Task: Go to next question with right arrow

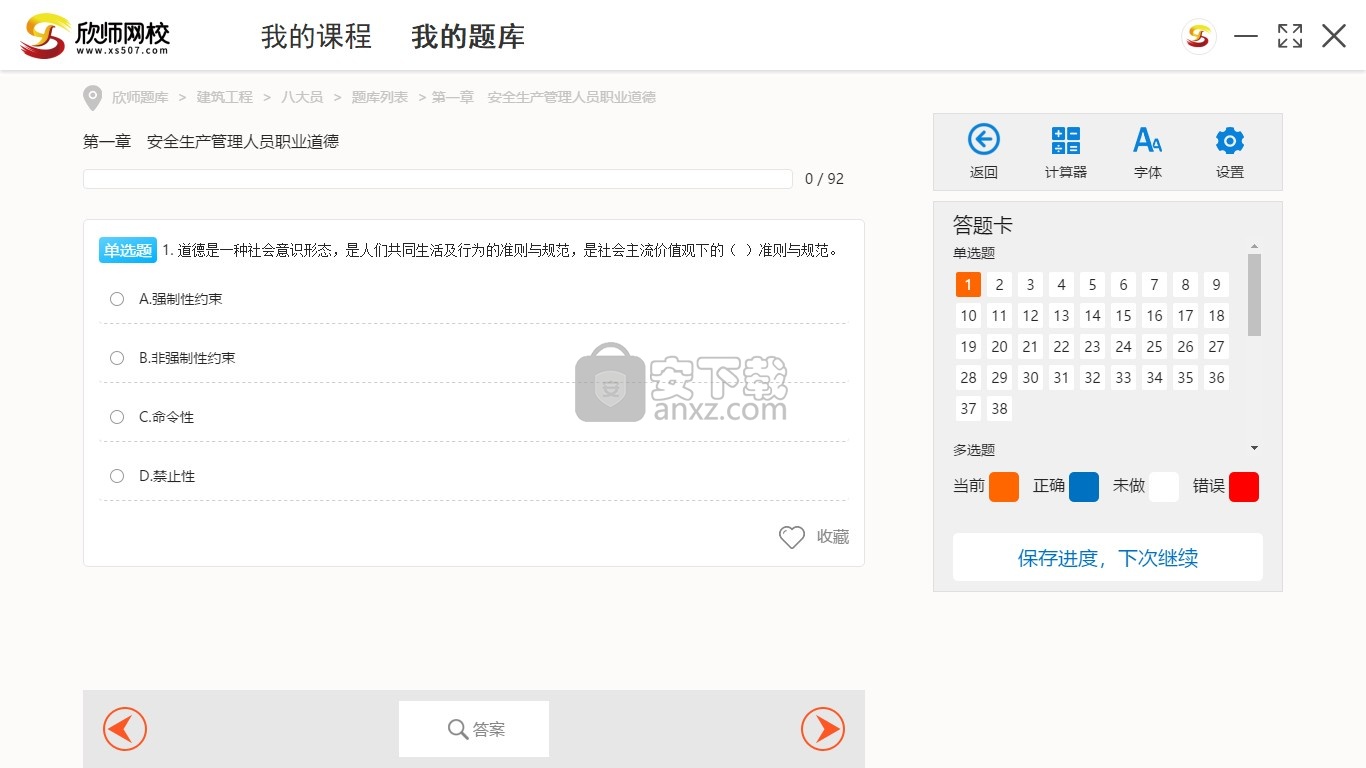Action: (x=823, y=729)
